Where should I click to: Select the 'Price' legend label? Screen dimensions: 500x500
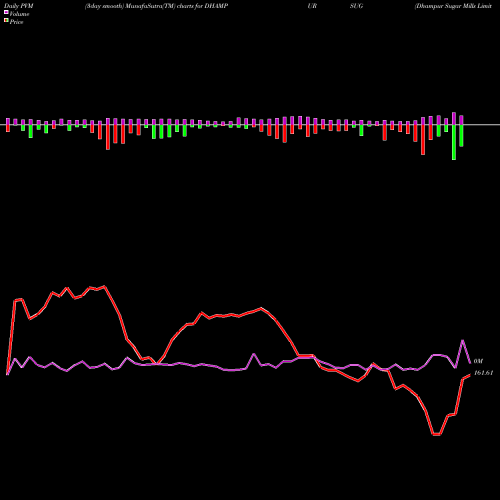coord(16,22)
